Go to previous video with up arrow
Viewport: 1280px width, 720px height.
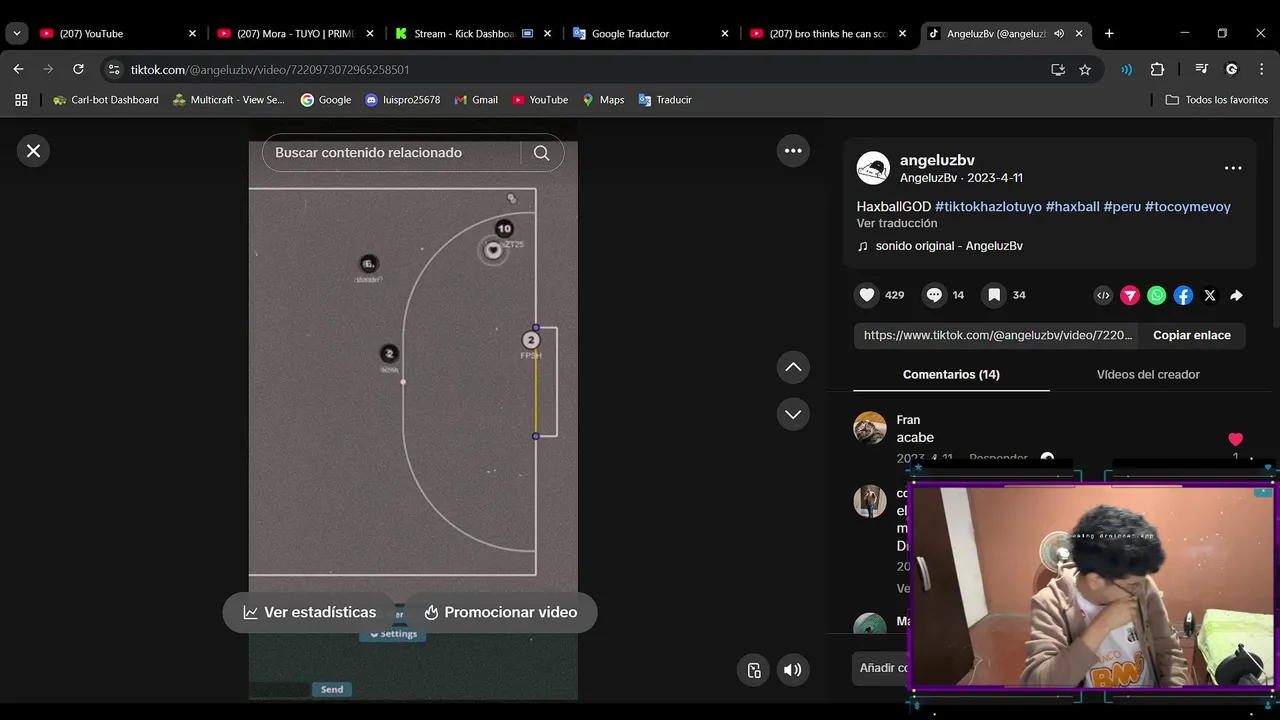click(793, 367)
